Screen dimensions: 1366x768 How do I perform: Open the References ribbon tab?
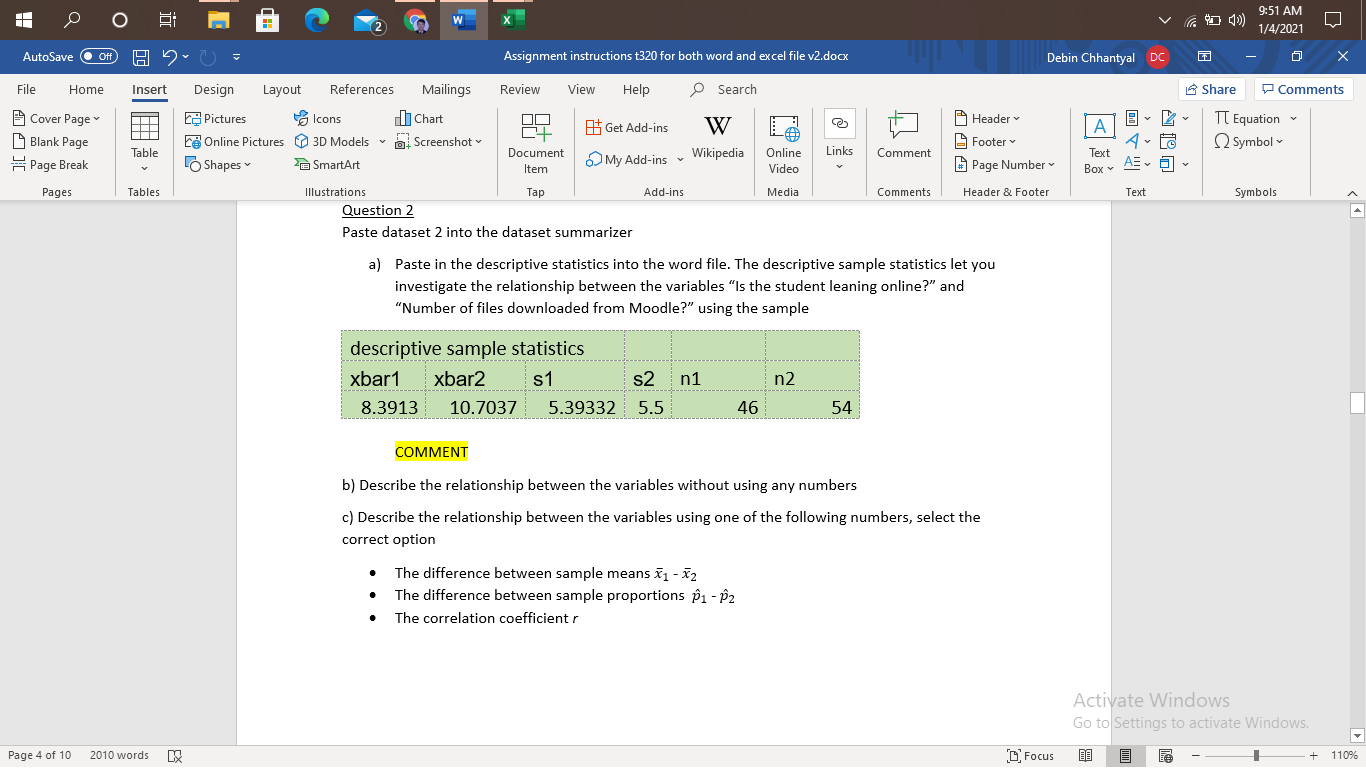point(361,89)
